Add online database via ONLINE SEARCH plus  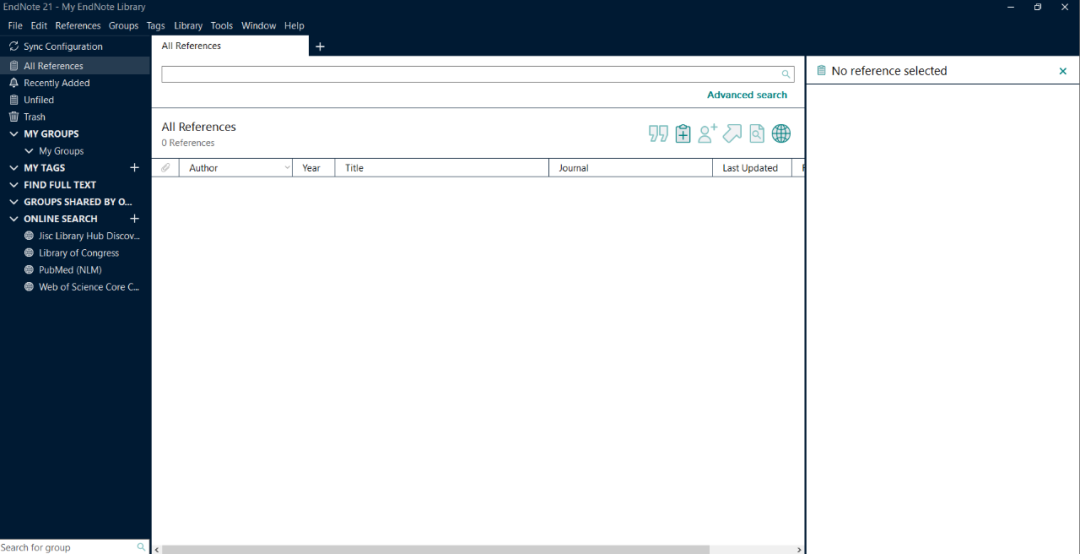pos(135,219)
